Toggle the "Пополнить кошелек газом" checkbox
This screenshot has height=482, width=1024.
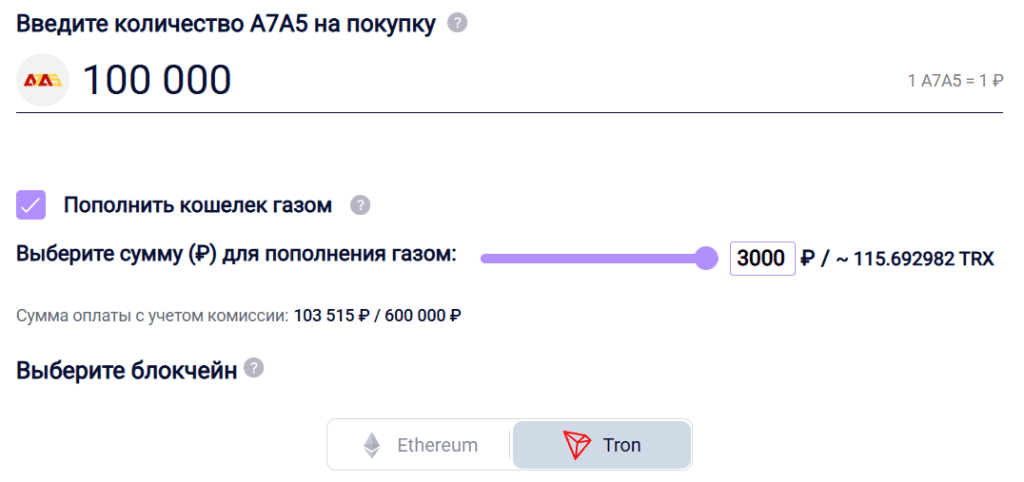(31, 206)
